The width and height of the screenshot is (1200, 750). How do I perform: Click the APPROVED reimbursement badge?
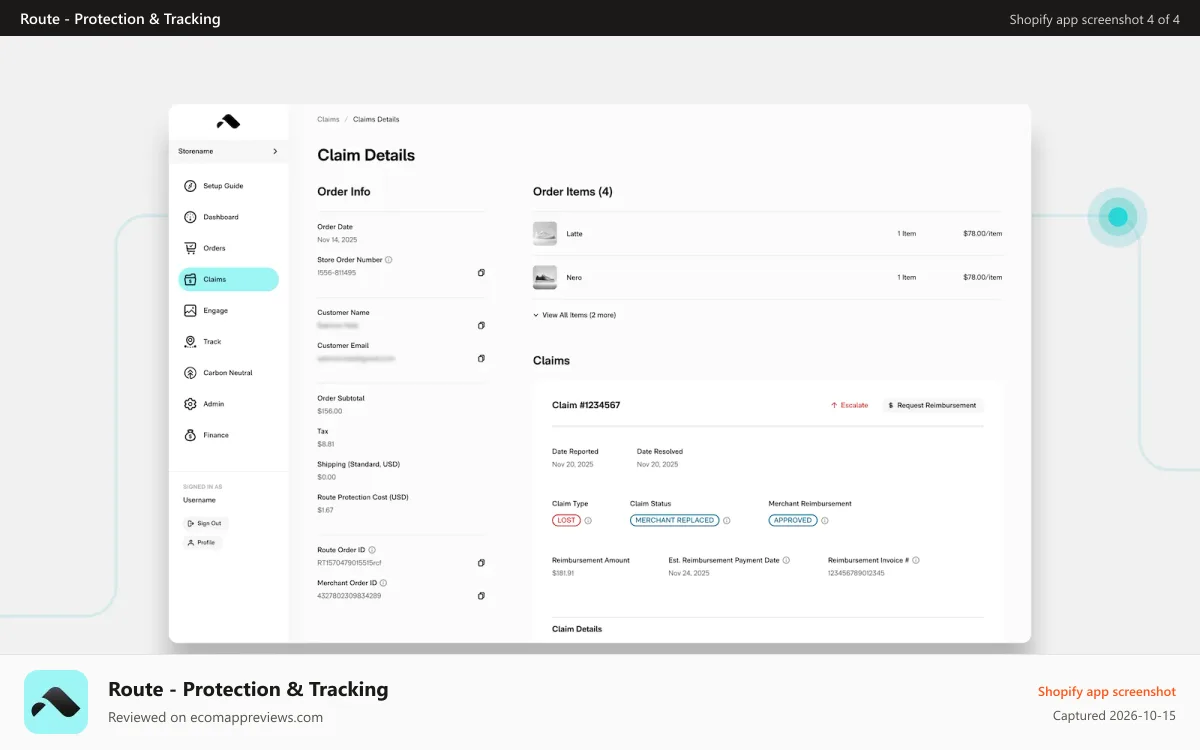pos(793,520)
